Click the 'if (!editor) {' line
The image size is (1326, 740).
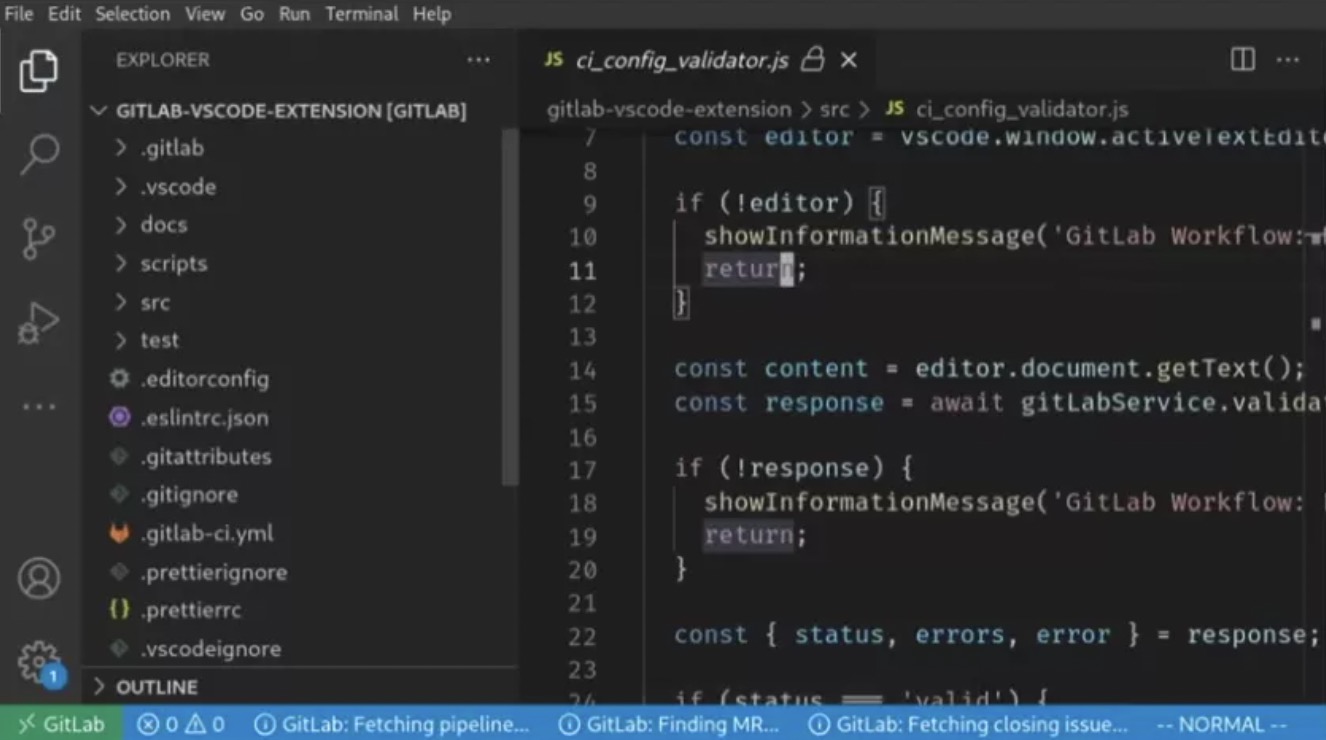click(779, 203)
